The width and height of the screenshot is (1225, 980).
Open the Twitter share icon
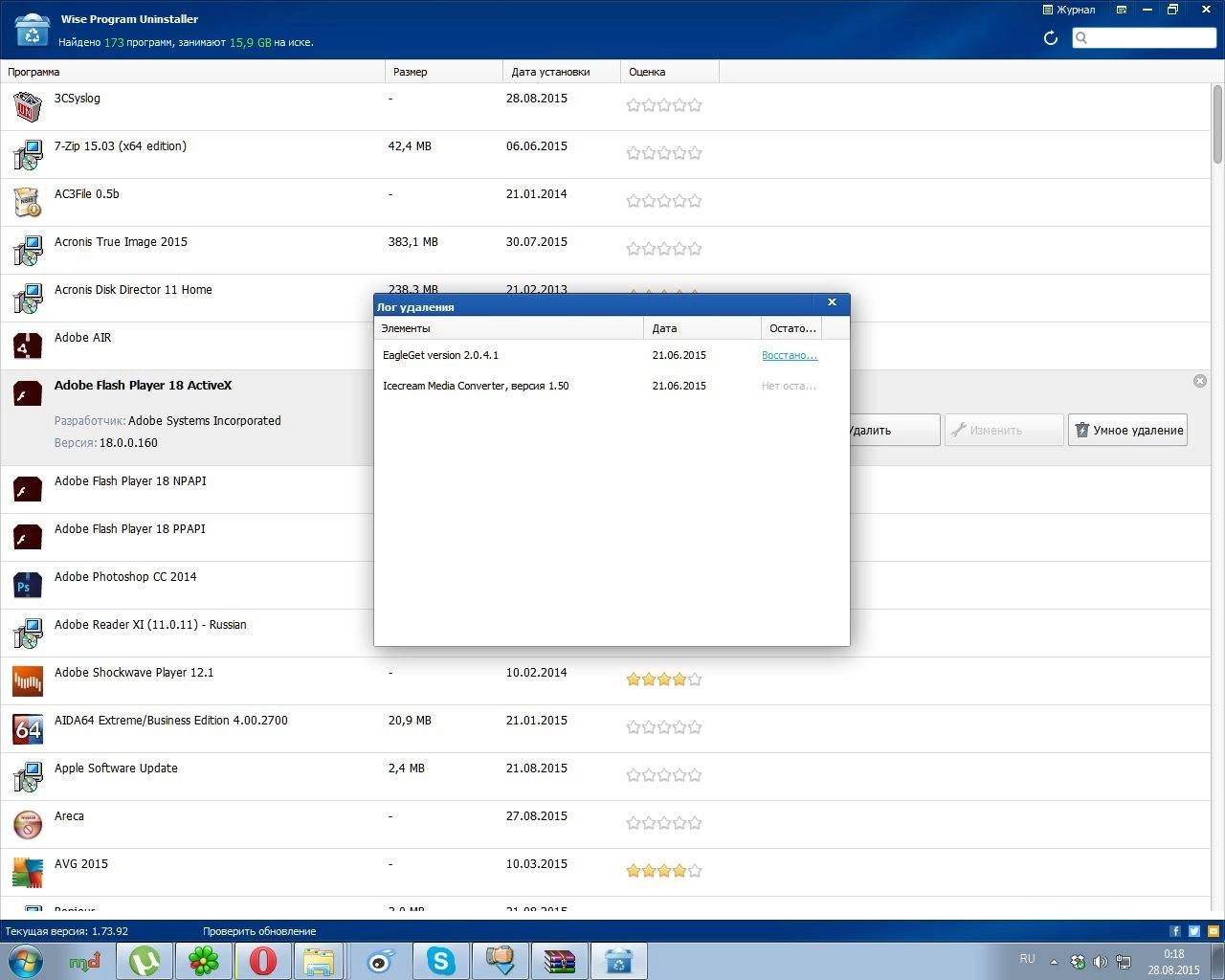pos(1194,931)
